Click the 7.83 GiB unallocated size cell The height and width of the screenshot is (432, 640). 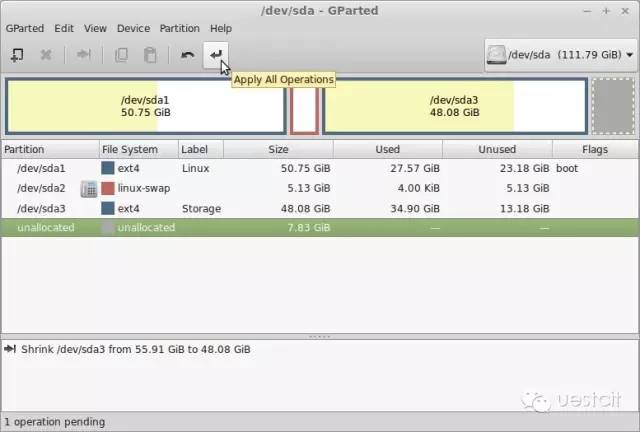coord(309,227)
